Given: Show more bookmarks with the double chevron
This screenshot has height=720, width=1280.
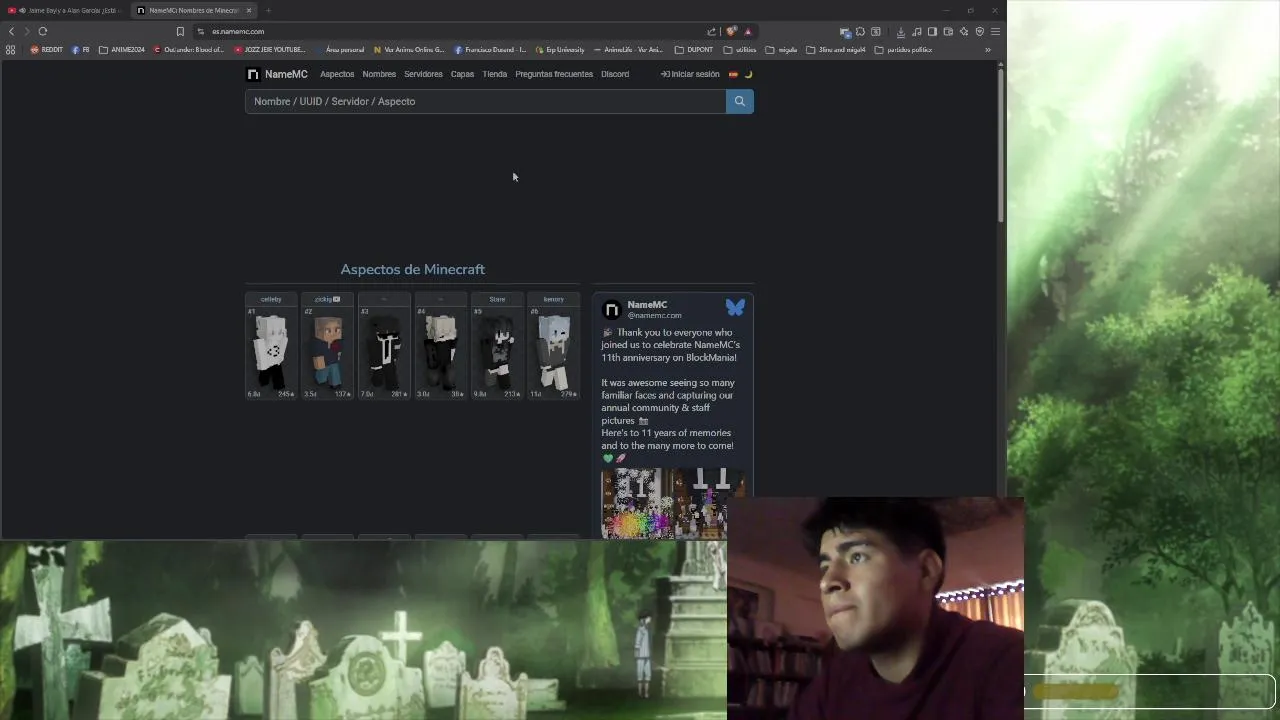Looking at the screenshot, I should pos(987,49).
